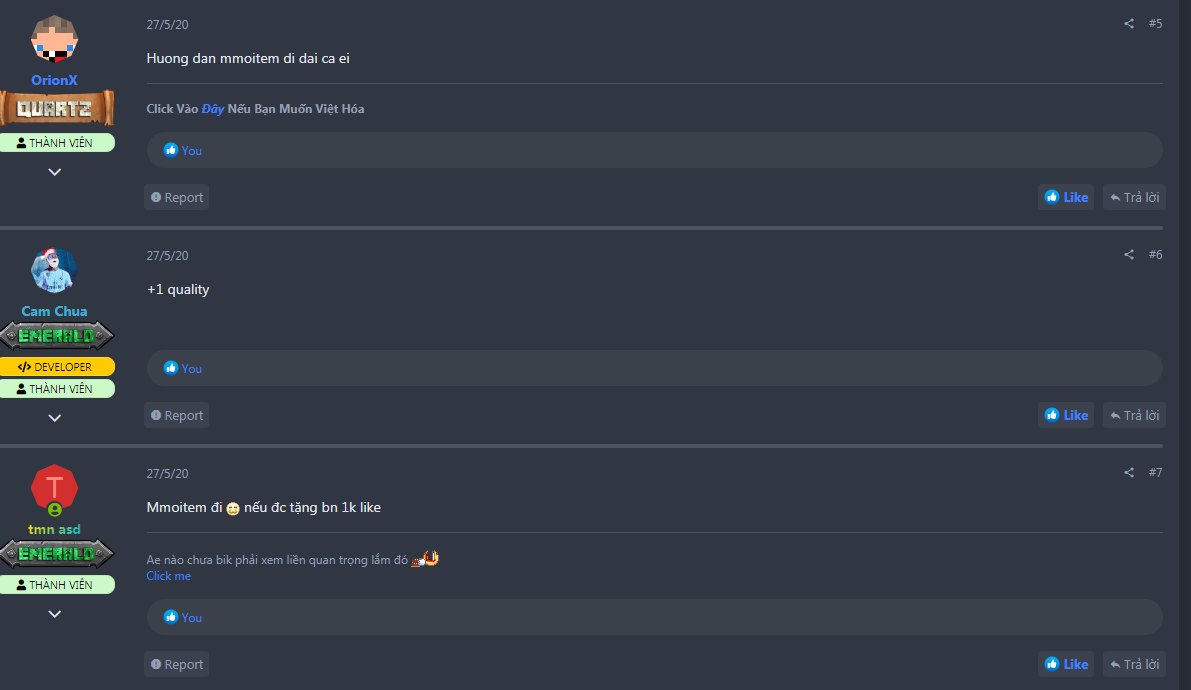Toggle Like on tmn asd's post
This screenshot has width=1191, height=690.
(1066, 664)
